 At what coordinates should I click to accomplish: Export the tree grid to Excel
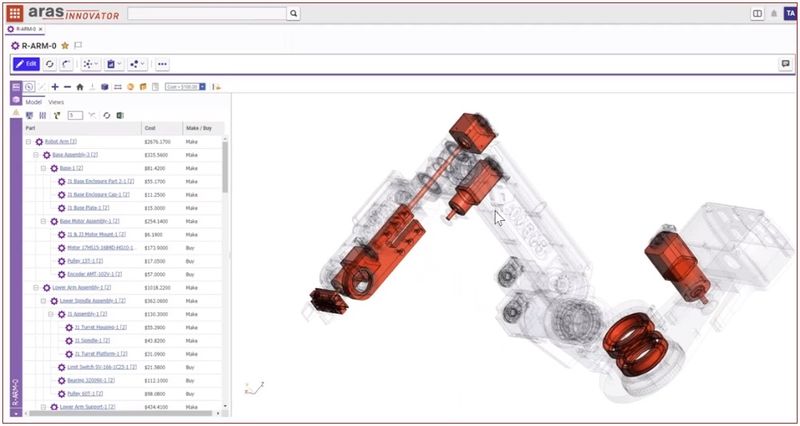pos(119,115)
